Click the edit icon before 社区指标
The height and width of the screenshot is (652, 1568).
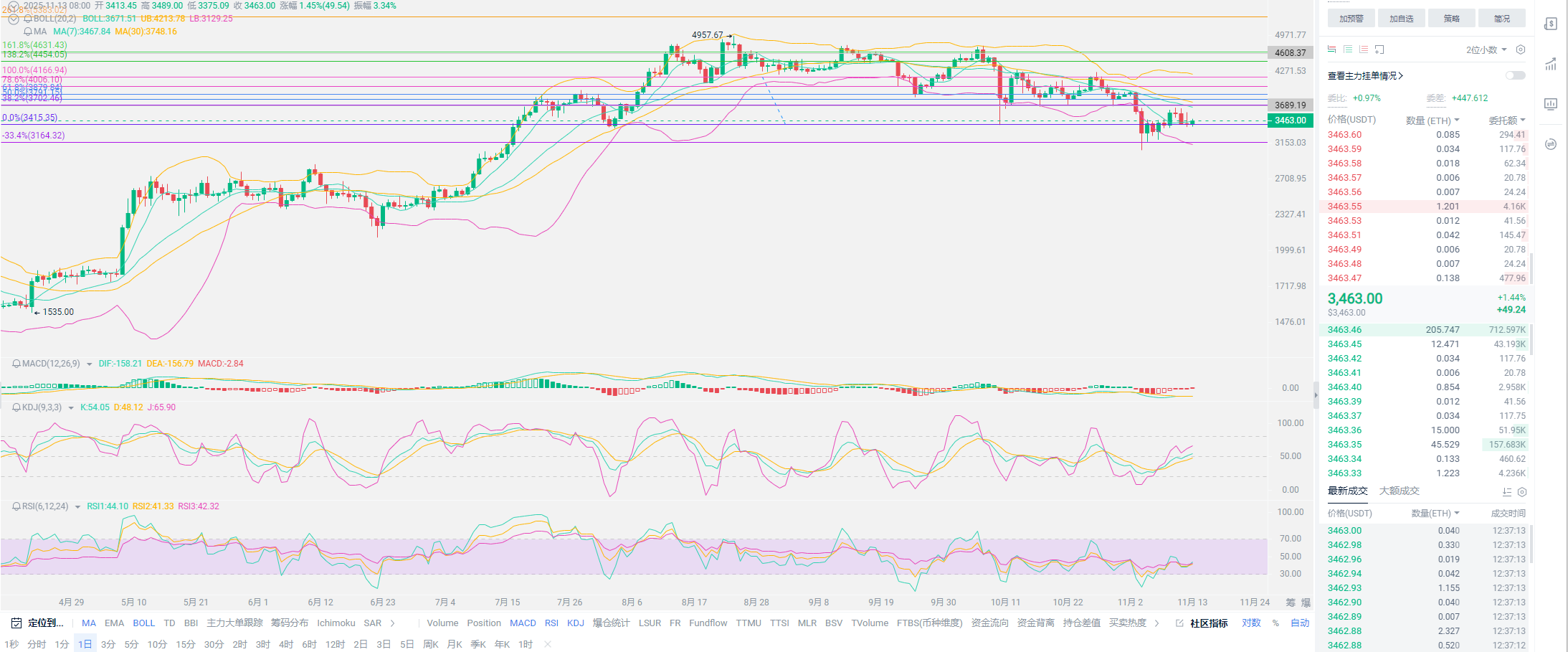1179,623
